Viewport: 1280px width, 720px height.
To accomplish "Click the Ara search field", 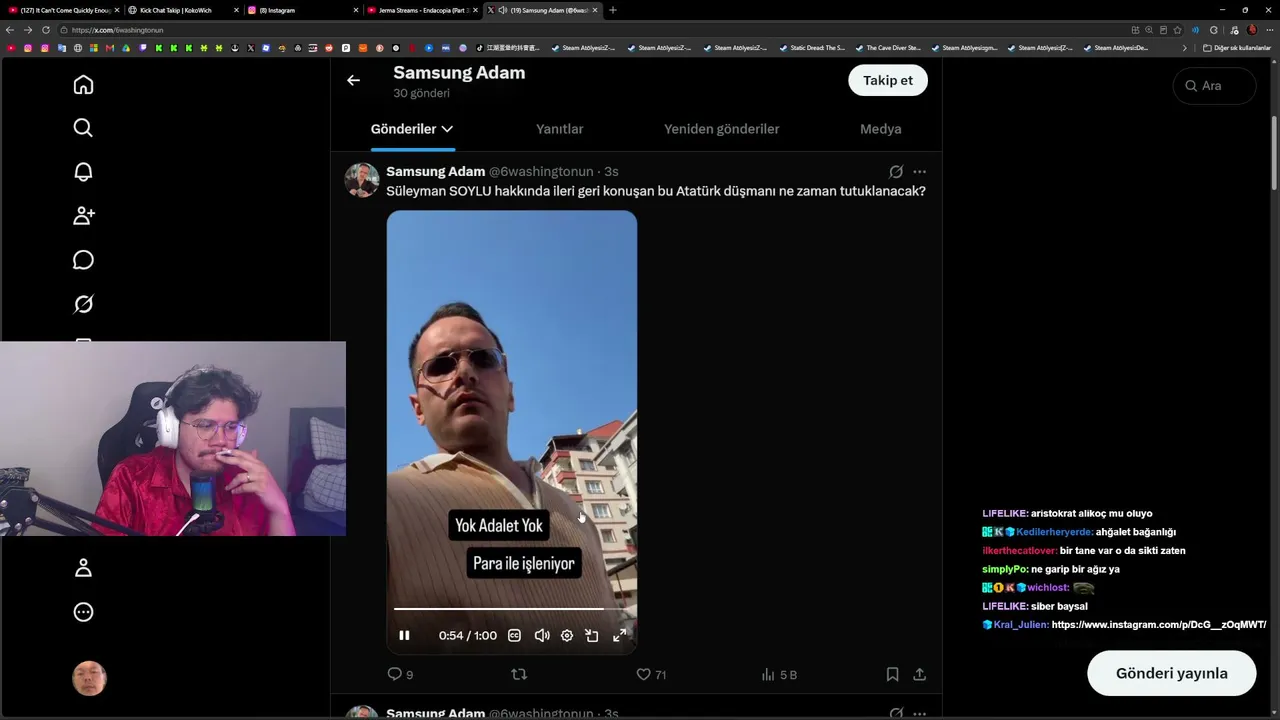I will tap(1214, 86).
